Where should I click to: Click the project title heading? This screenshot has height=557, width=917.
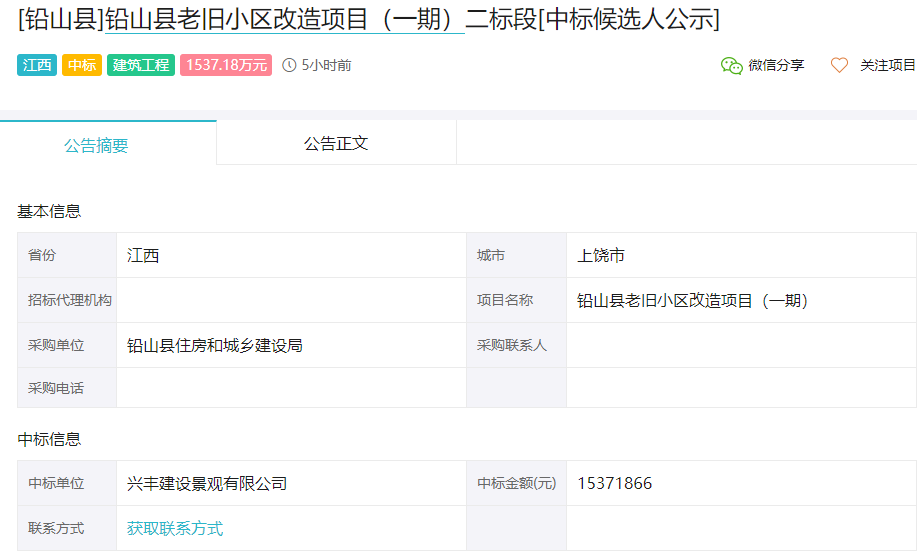(368, 19)
